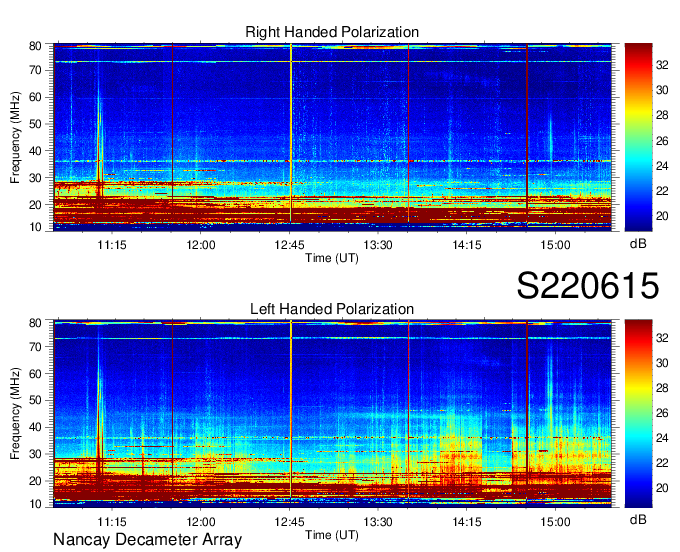Click 20 dB tick on Left Handed colorbar
The height and width of the screenshot is (552, 680).
662,488
